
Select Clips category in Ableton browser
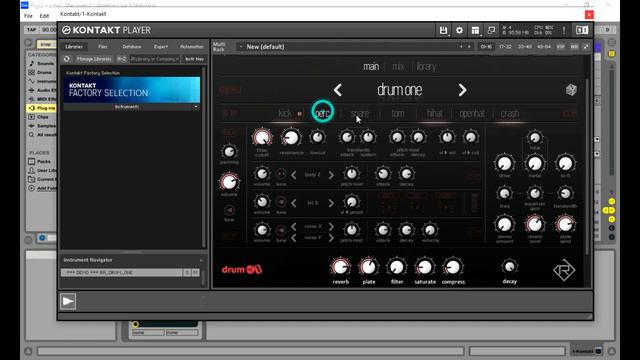[42, 117]
